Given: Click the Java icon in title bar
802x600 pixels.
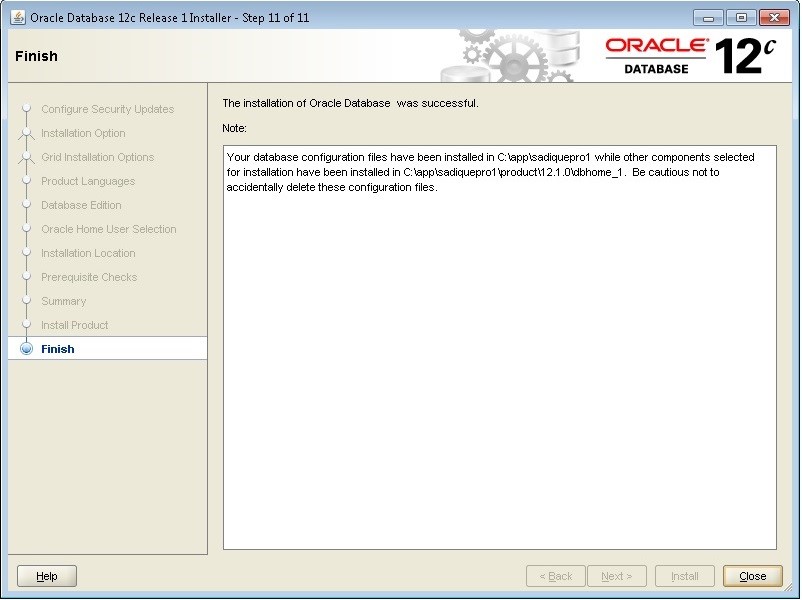Looking at the screenshot, I should 18,17.
